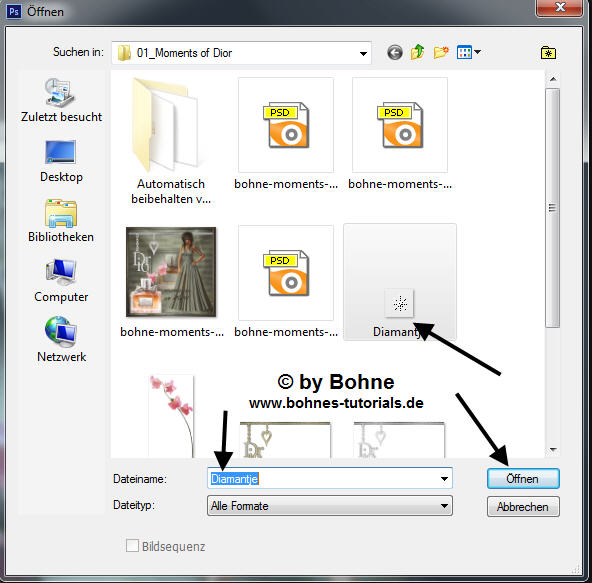This screenshot has height=583, width=592.
Task: Select the Dior woman image thumbnail
Action: [171, 272]
